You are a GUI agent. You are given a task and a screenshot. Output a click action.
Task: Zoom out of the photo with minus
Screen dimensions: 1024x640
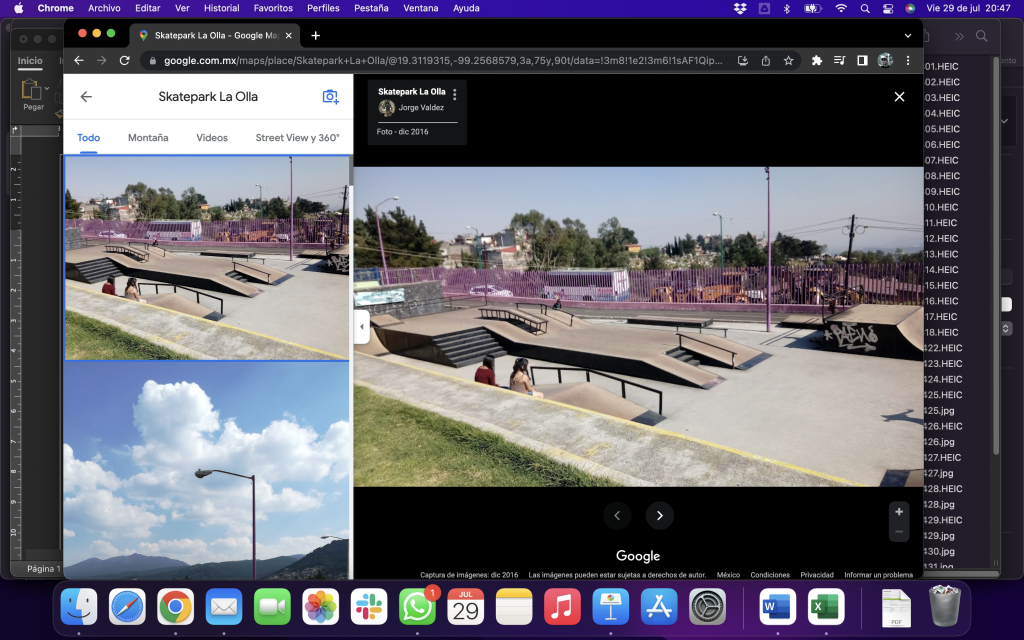[899, 532]
